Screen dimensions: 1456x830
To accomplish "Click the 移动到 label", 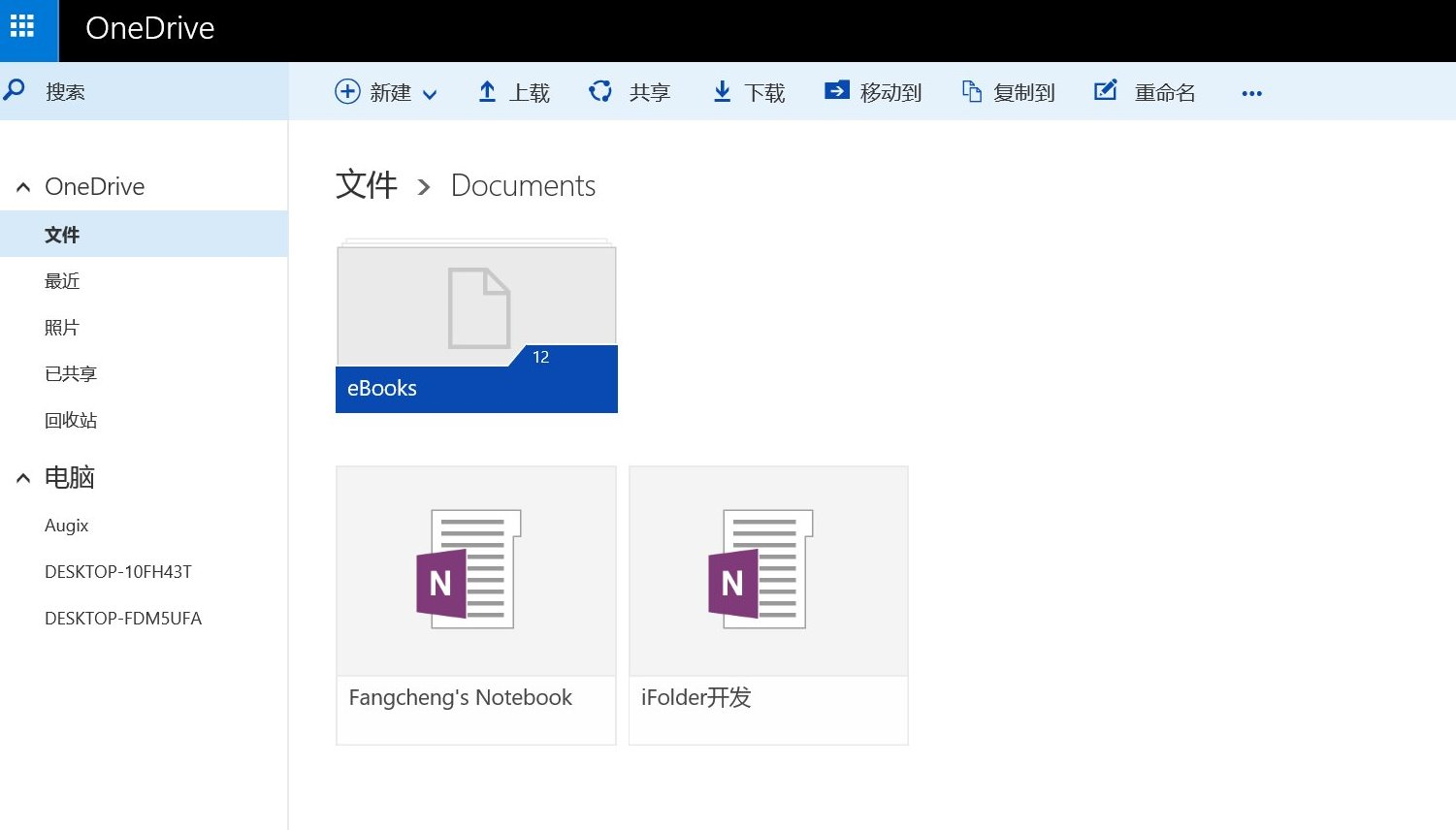I will click(x=890, y=93).
